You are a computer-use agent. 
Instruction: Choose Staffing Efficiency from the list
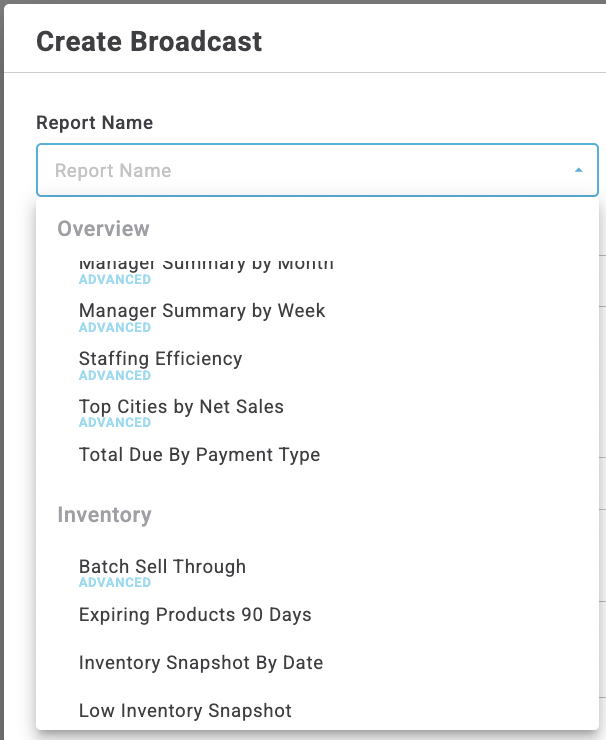coord(160,359)
